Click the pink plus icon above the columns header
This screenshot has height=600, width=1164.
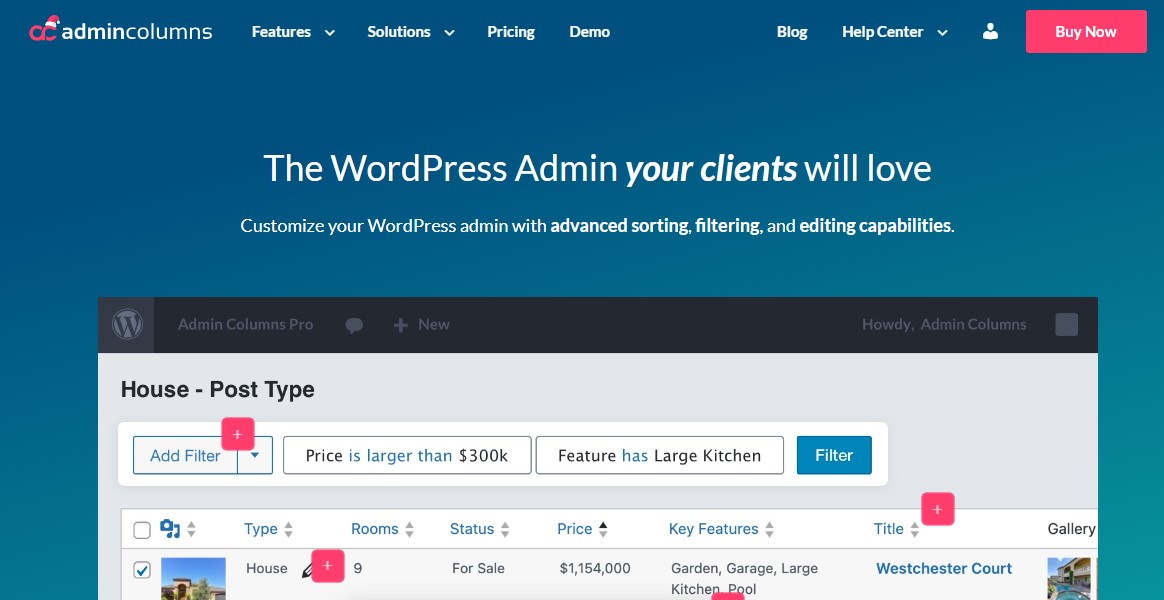(x=937, y=509)
